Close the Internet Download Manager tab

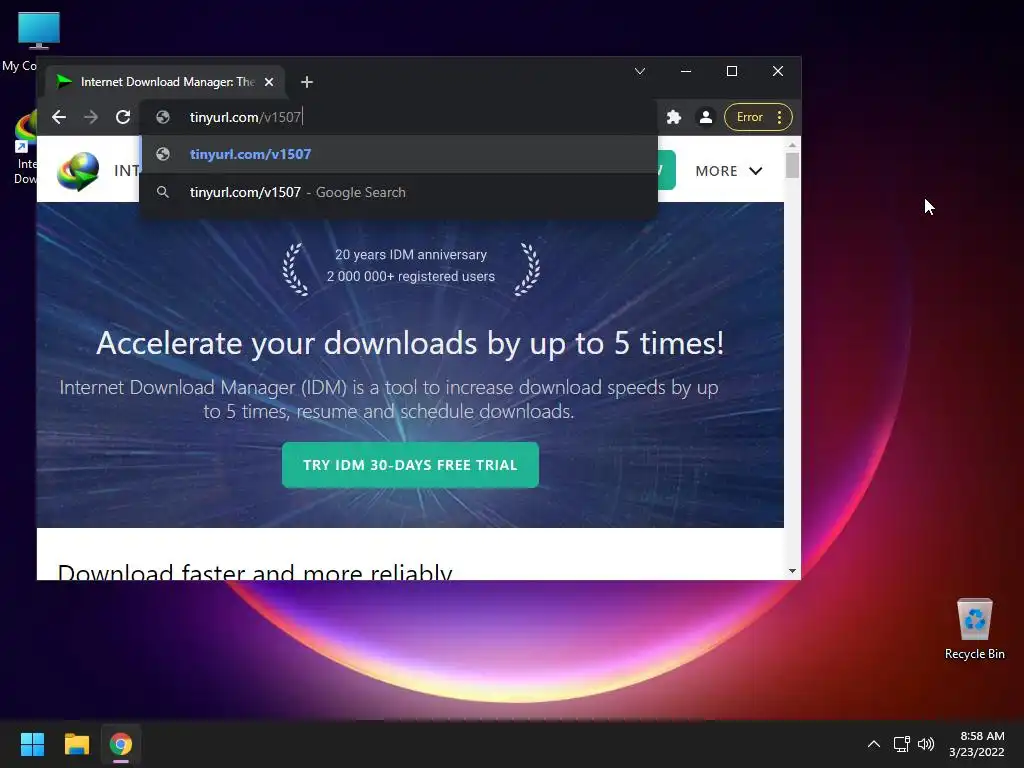[268, 82]
